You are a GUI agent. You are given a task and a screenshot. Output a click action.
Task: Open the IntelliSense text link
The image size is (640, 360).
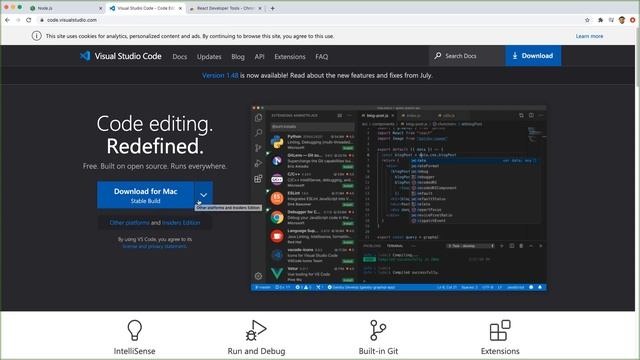pyautogui.click(x=134, y=351)
